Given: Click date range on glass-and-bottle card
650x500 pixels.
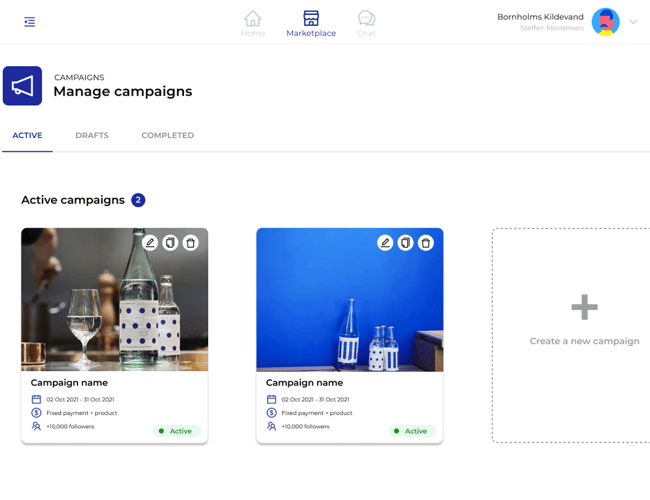Looking at the screenshot, I should click(x=80, y=399).
